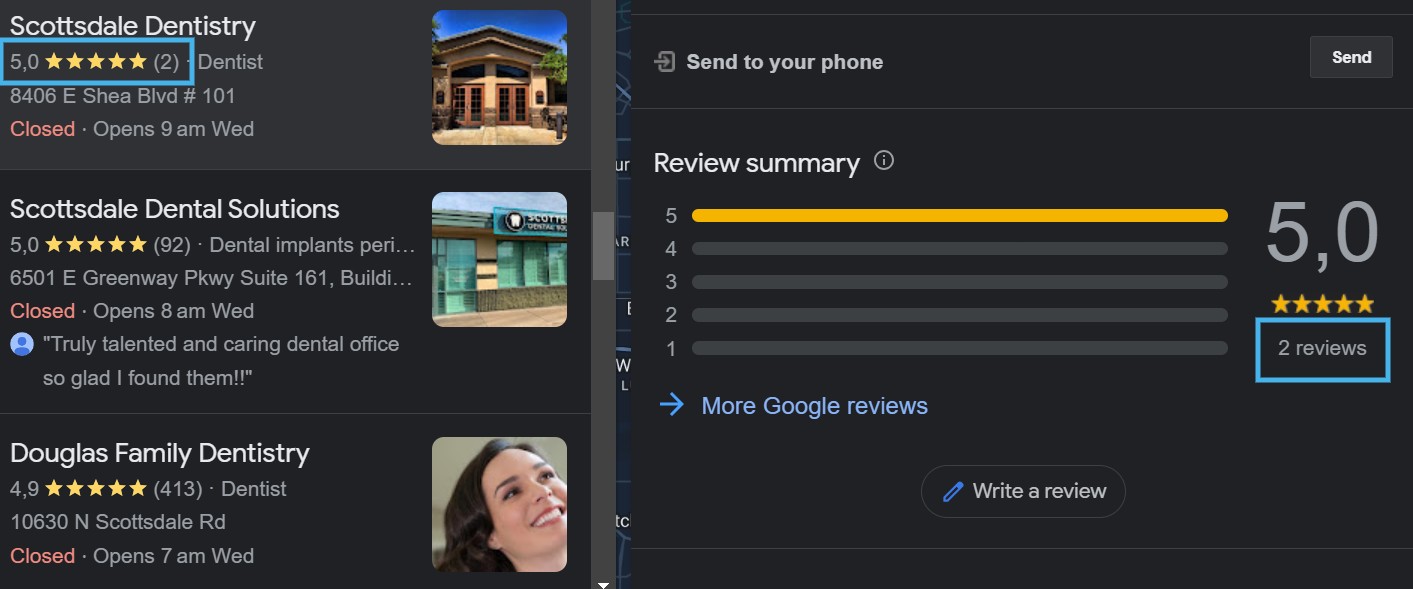Open Scottsdale Dental Solutions listing title
This screenshot has height=589, width=1413.
175,209
